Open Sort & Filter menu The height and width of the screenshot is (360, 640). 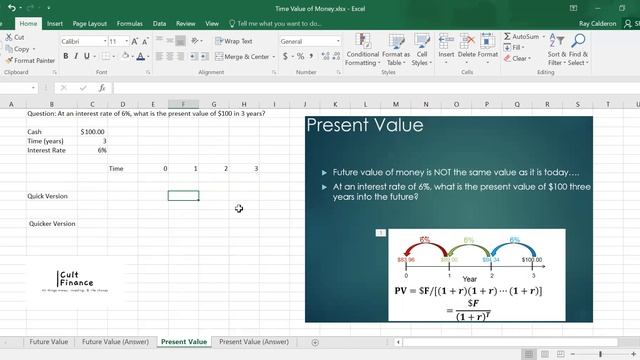click(x=557, y=49)
